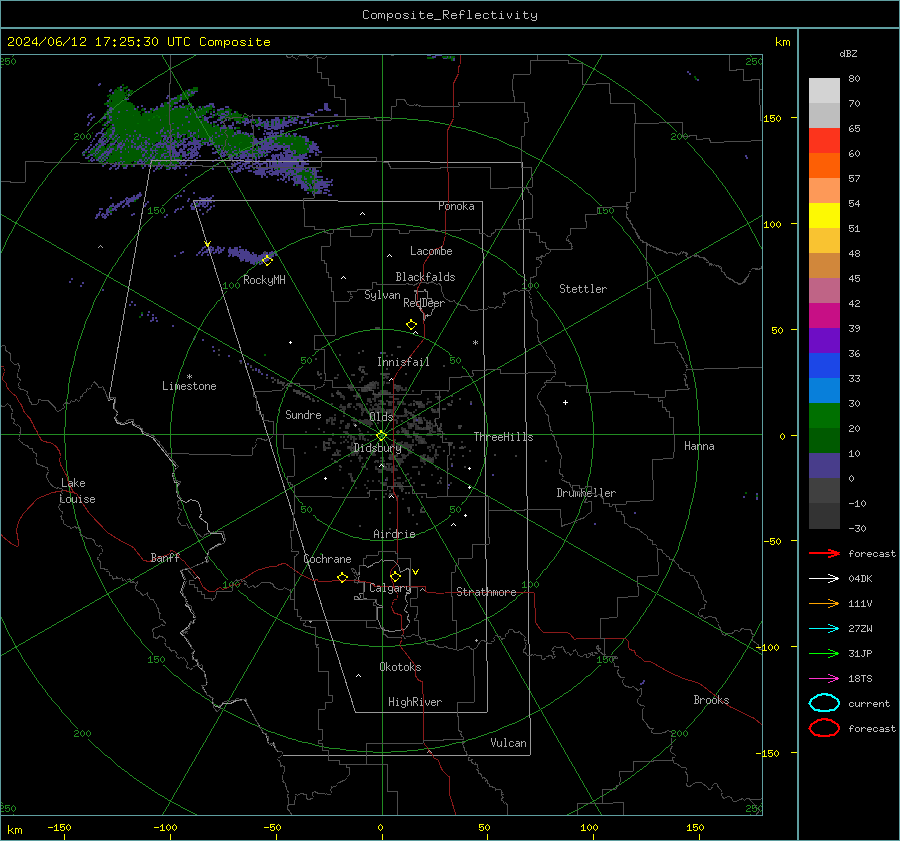Click the red forecast ellipse icon

click(x=824, y=728)
